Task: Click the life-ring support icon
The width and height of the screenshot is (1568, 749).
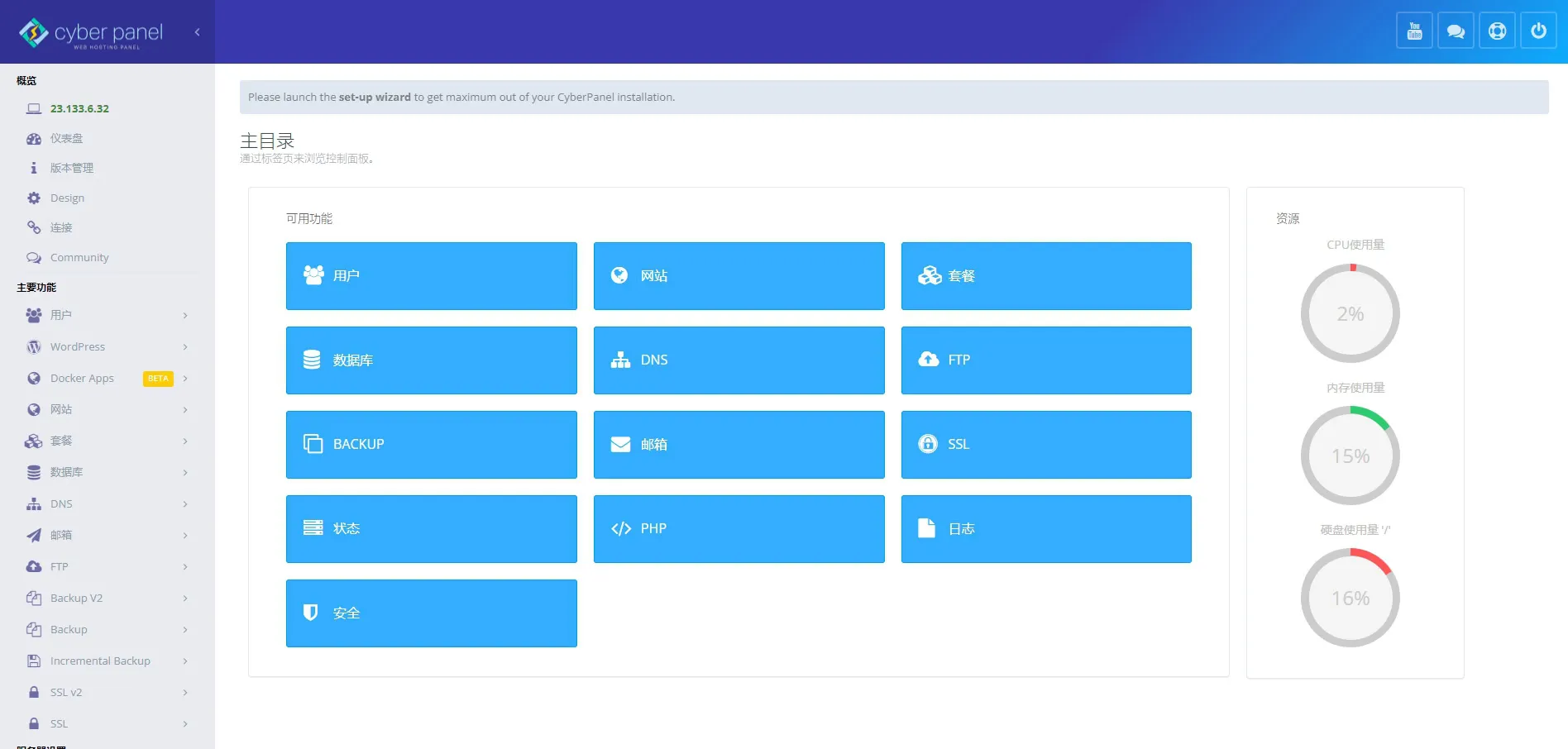Action: click(1497, 31)
